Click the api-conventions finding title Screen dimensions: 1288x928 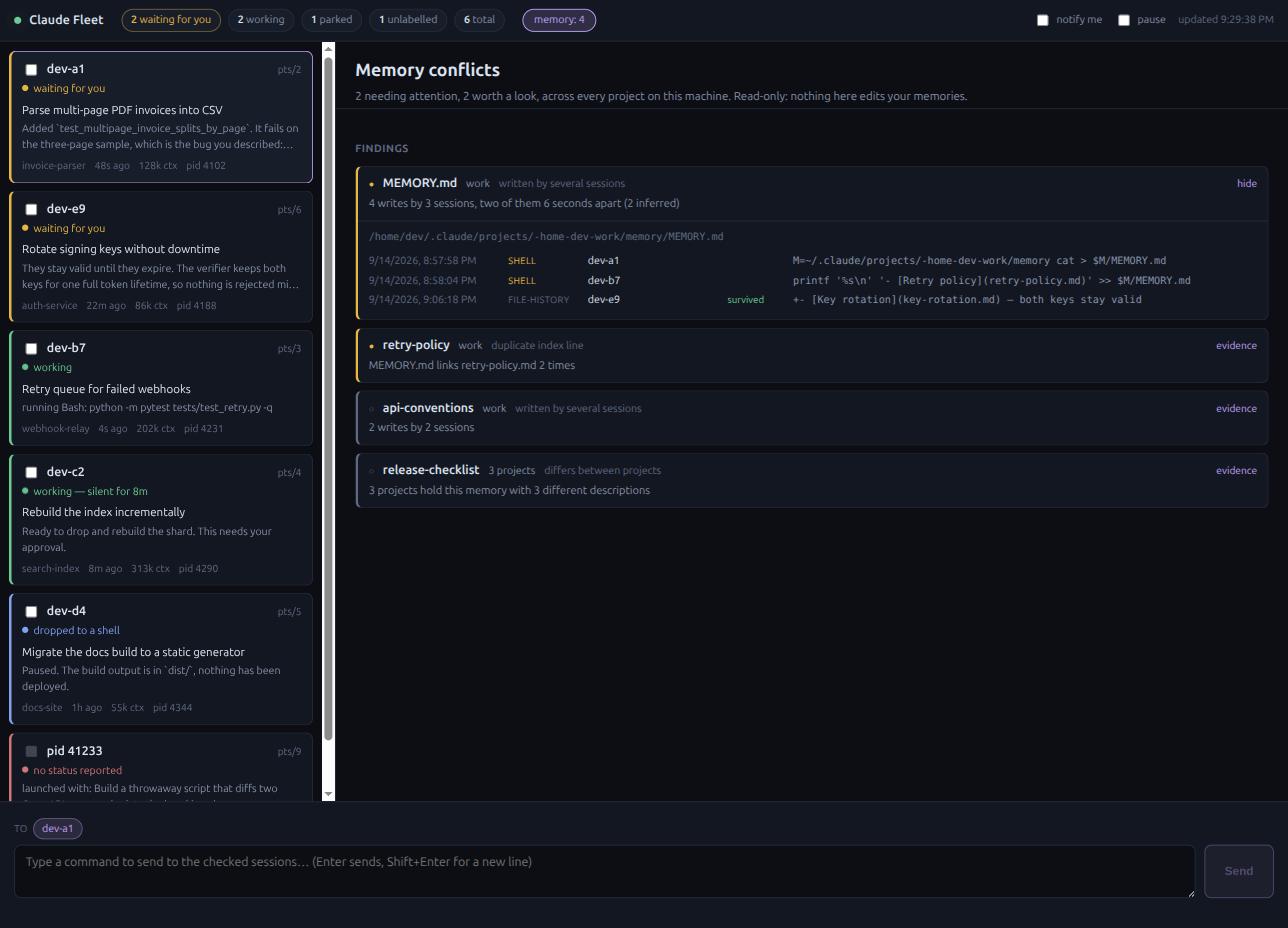click(x=428, y=408)
